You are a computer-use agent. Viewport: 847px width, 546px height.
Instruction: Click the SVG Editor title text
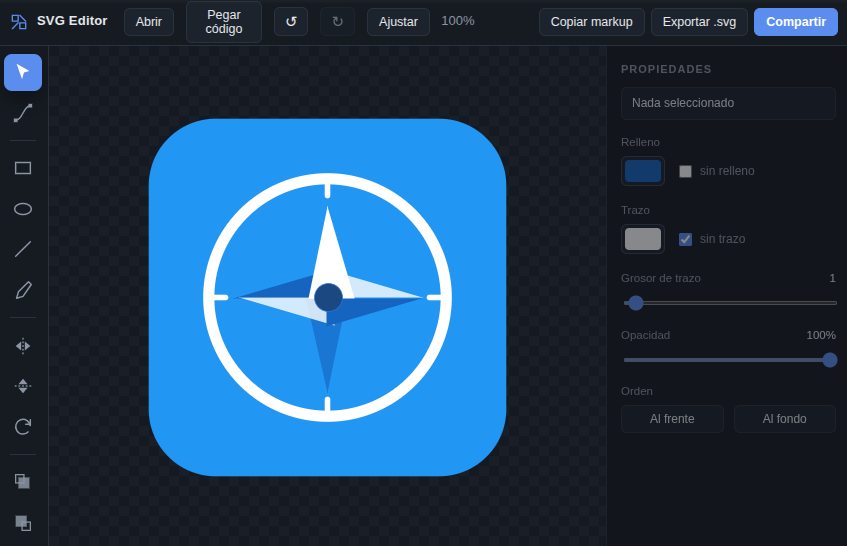pos(72,21)
